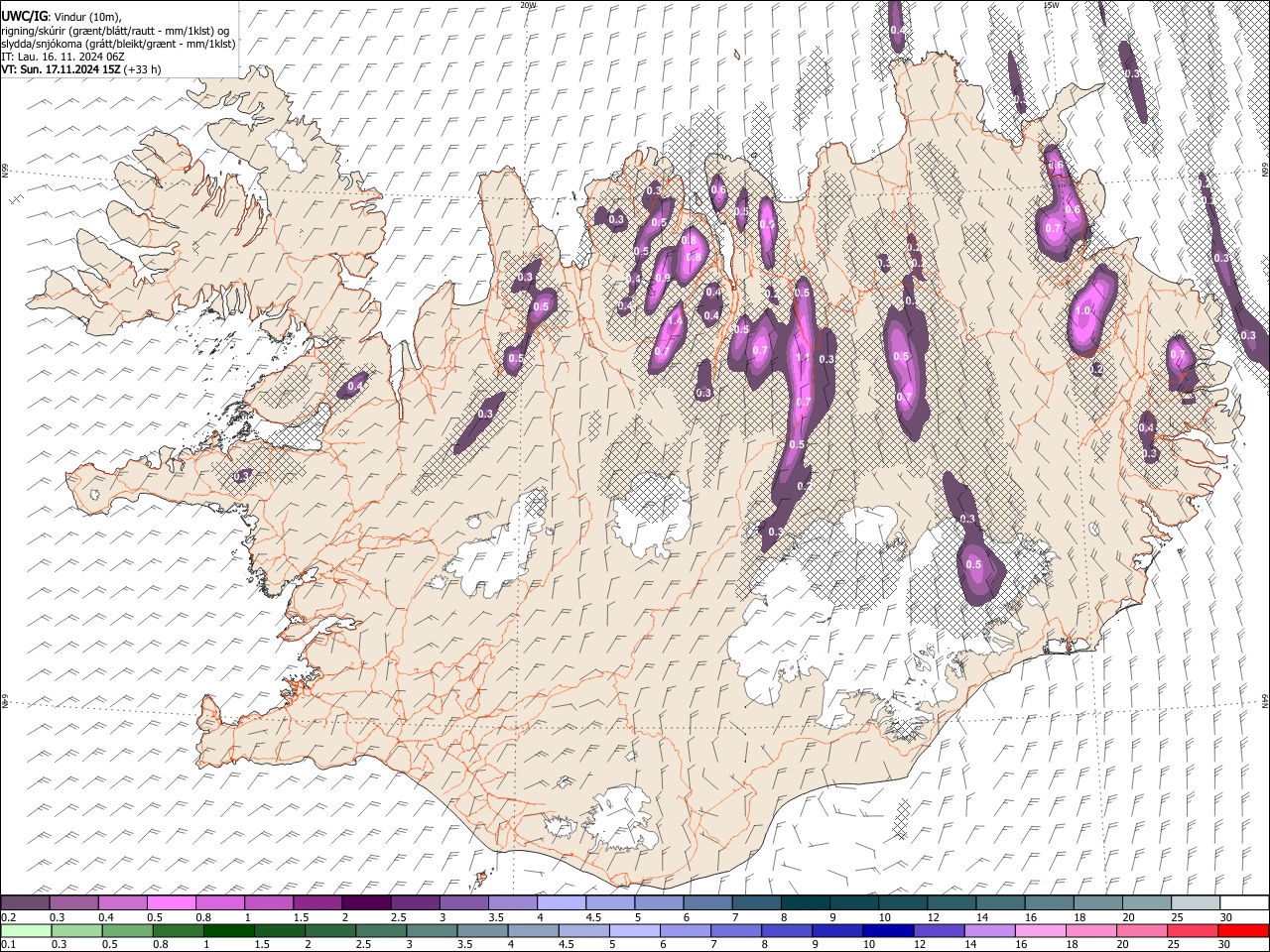
Task: Select the '66N' latitude label on the right edge
Action: point(1265,171)
